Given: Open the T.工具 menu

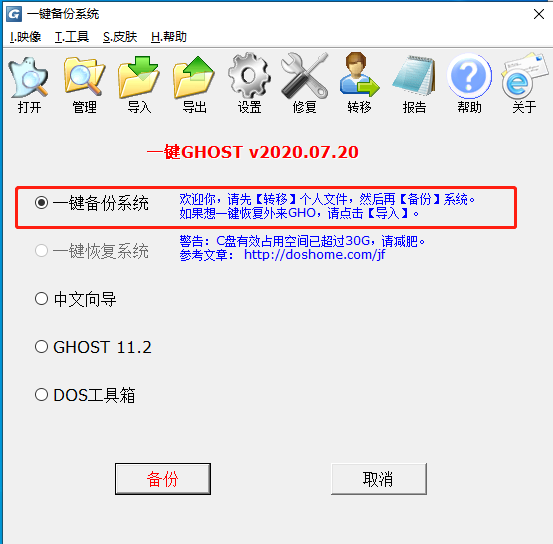Looking at the screenshot, I should (x=72, y=37).
